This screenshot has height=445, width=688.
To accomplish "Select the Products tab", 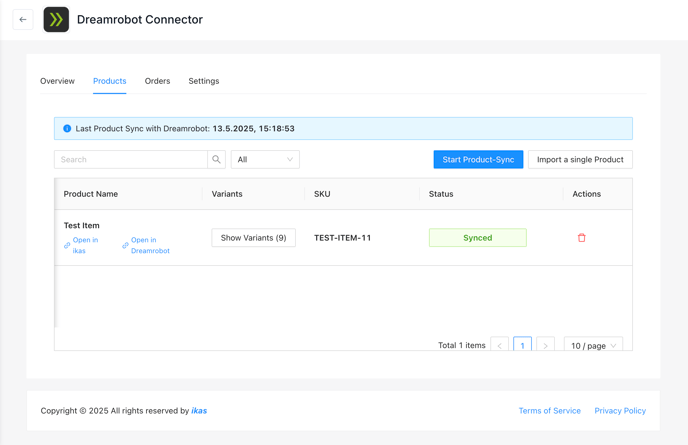I will (110, 81).
